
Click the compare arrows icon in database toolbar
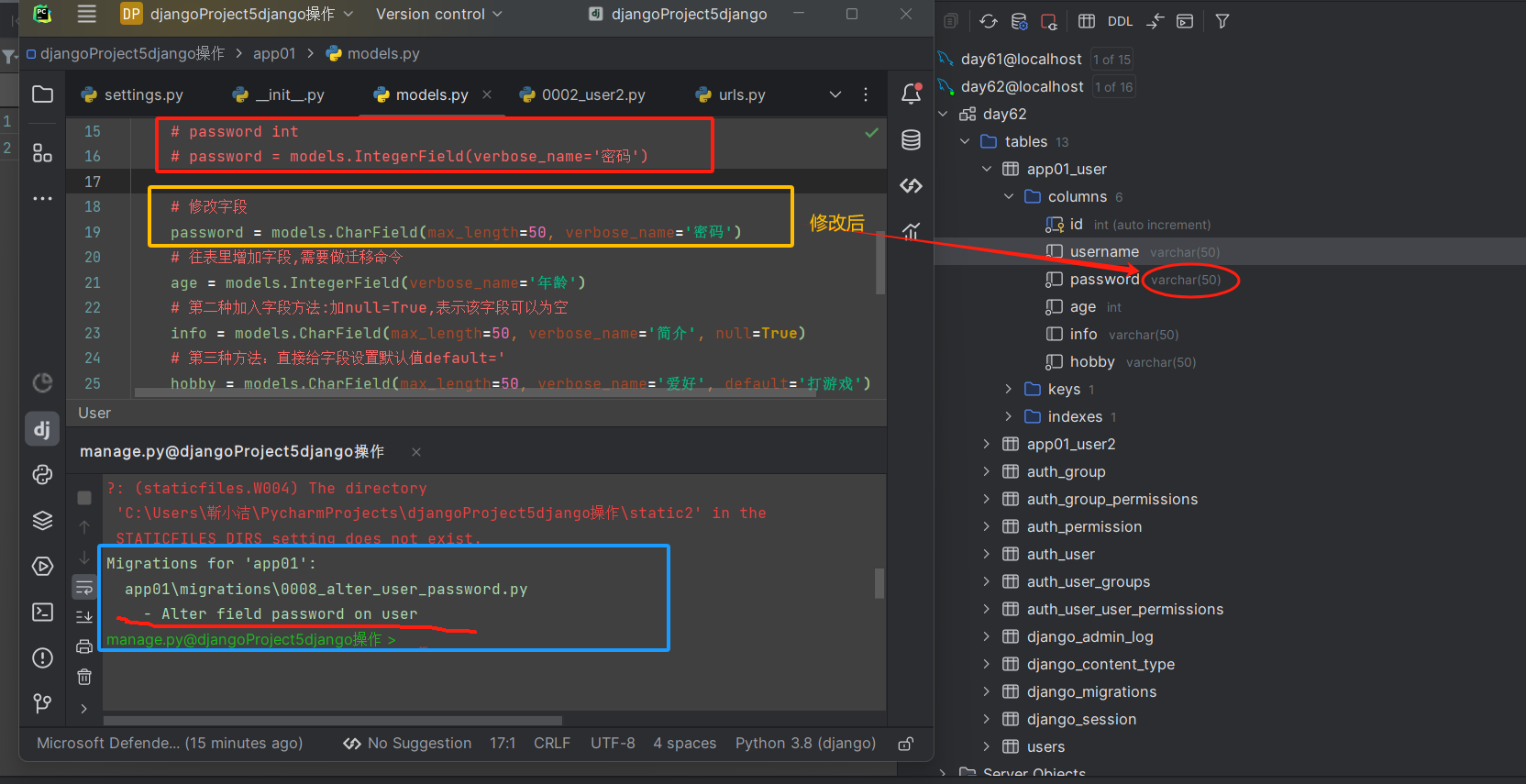pyautogui.click(x=1155, y=21)
